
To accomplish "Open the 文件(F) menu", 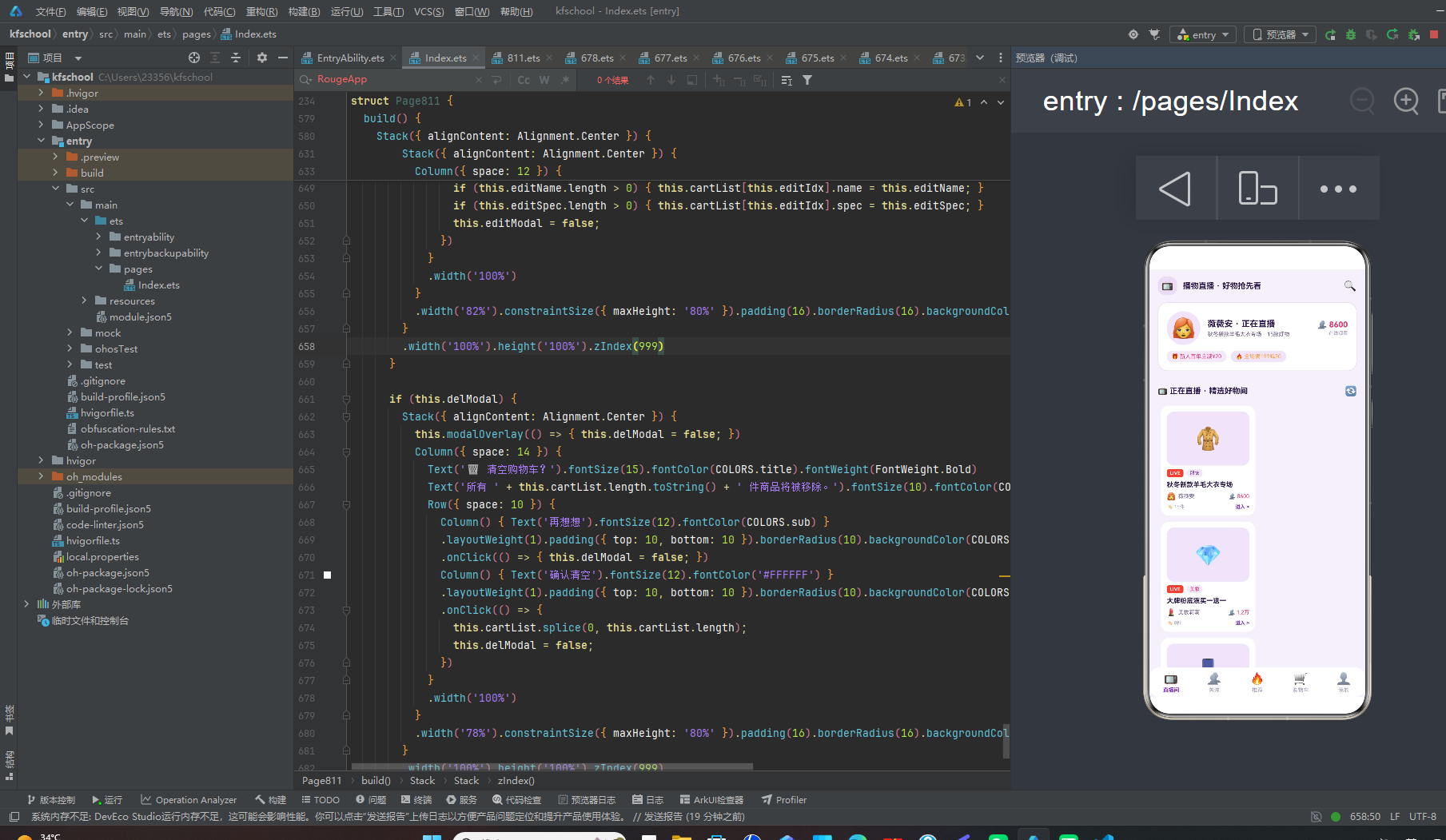I will point(50,11).
